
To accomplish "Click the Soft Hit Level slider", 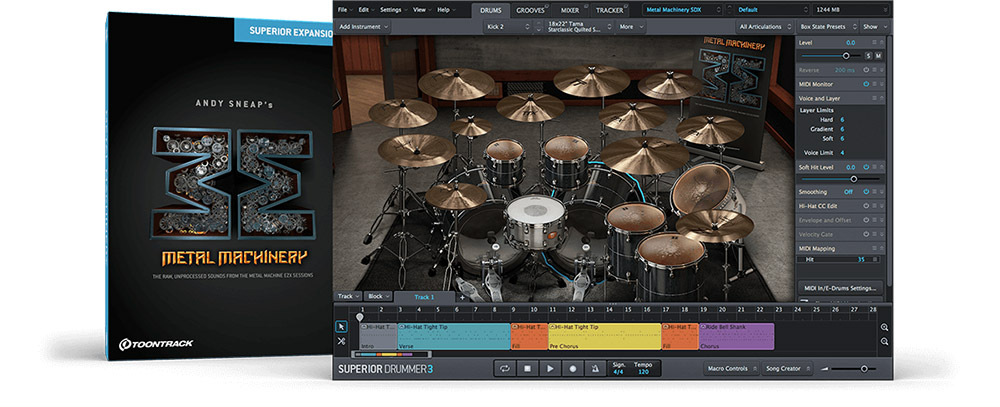I will [841, 179].
